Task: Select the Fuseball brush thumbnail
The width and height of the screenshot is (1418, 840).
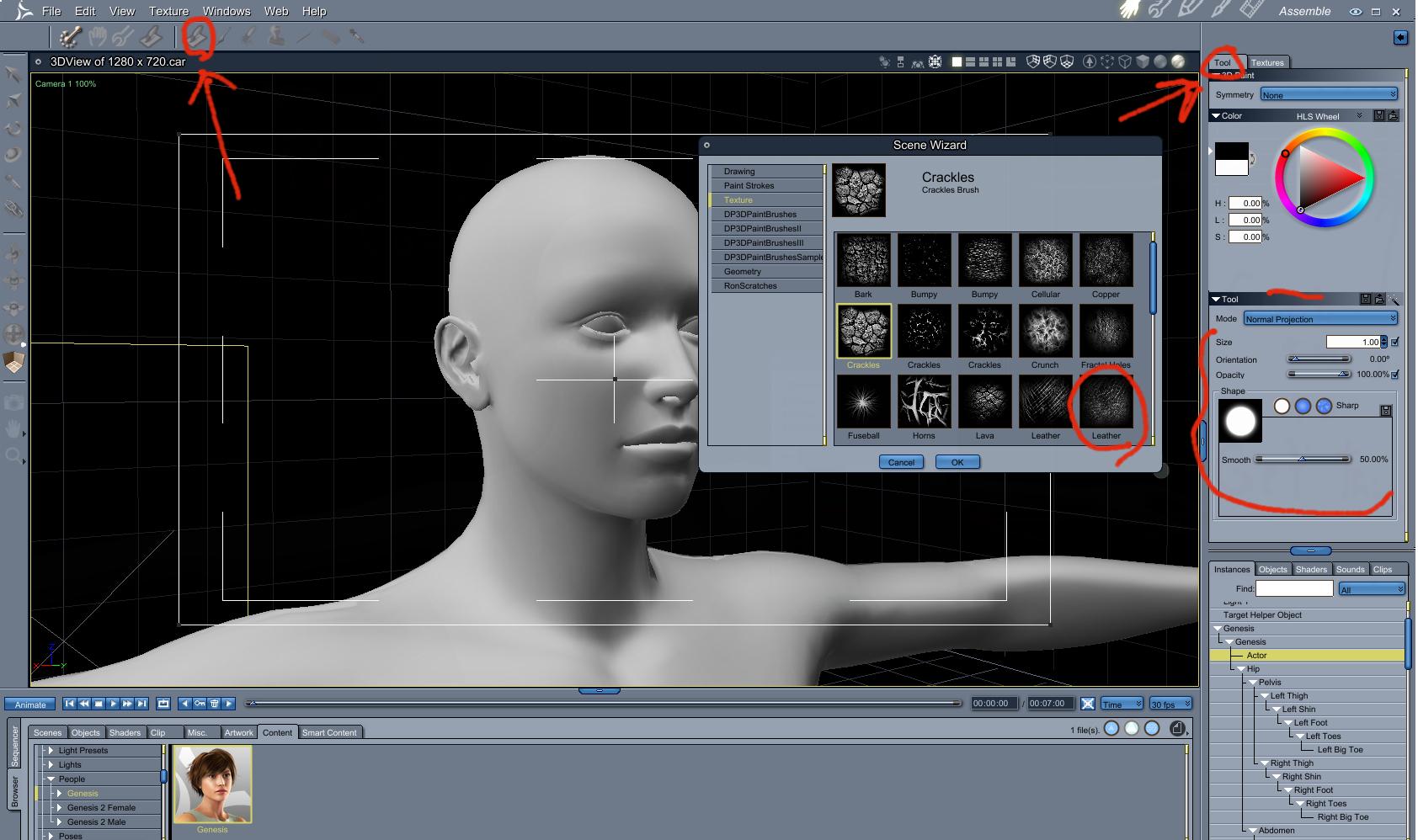Action: [x=863, y=402]
